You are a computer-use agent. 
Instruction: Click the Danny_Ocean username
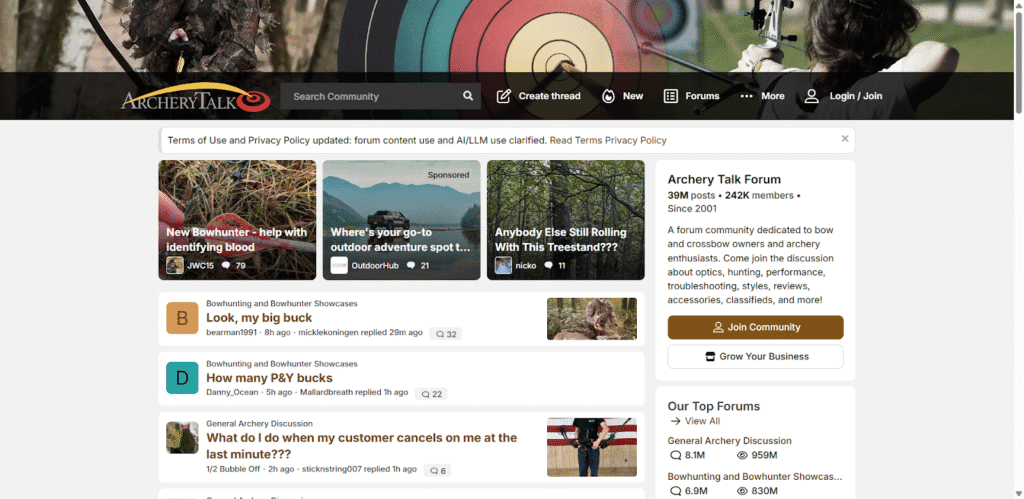tap(232, 393)
